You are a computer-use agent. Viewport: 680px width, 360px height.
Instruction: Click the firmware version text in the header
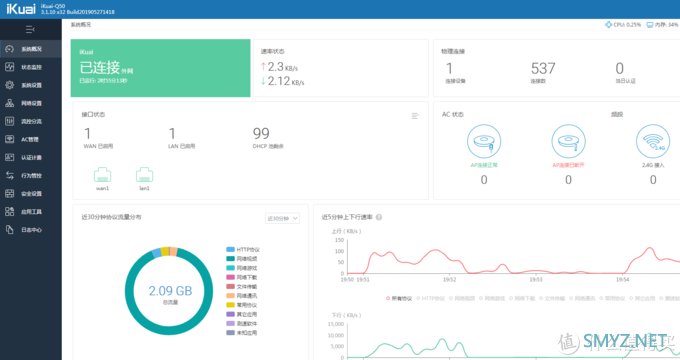pyautogui.click(x=78, y=12)
